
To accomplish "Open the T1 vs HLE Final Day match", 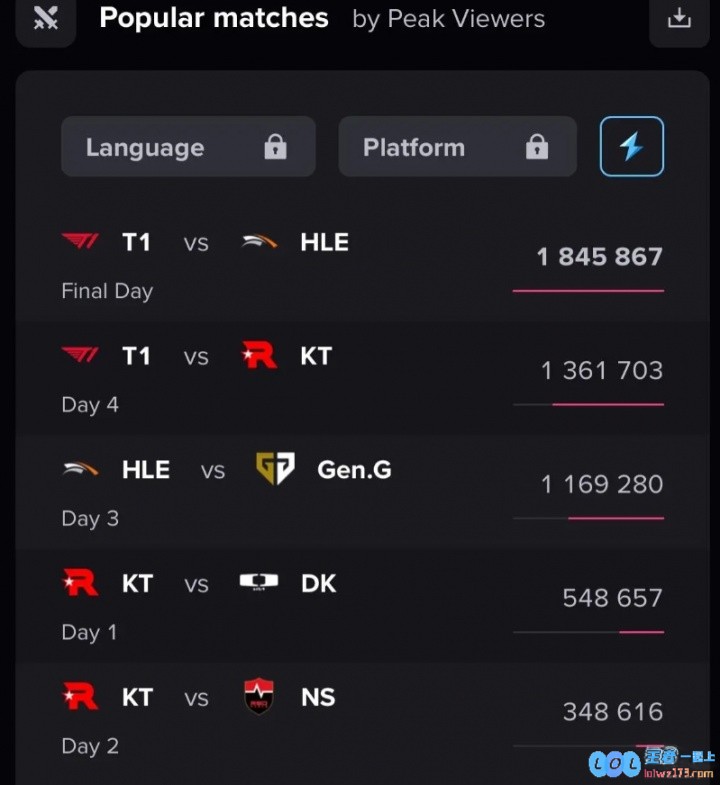I will click(x=363, y=265).
